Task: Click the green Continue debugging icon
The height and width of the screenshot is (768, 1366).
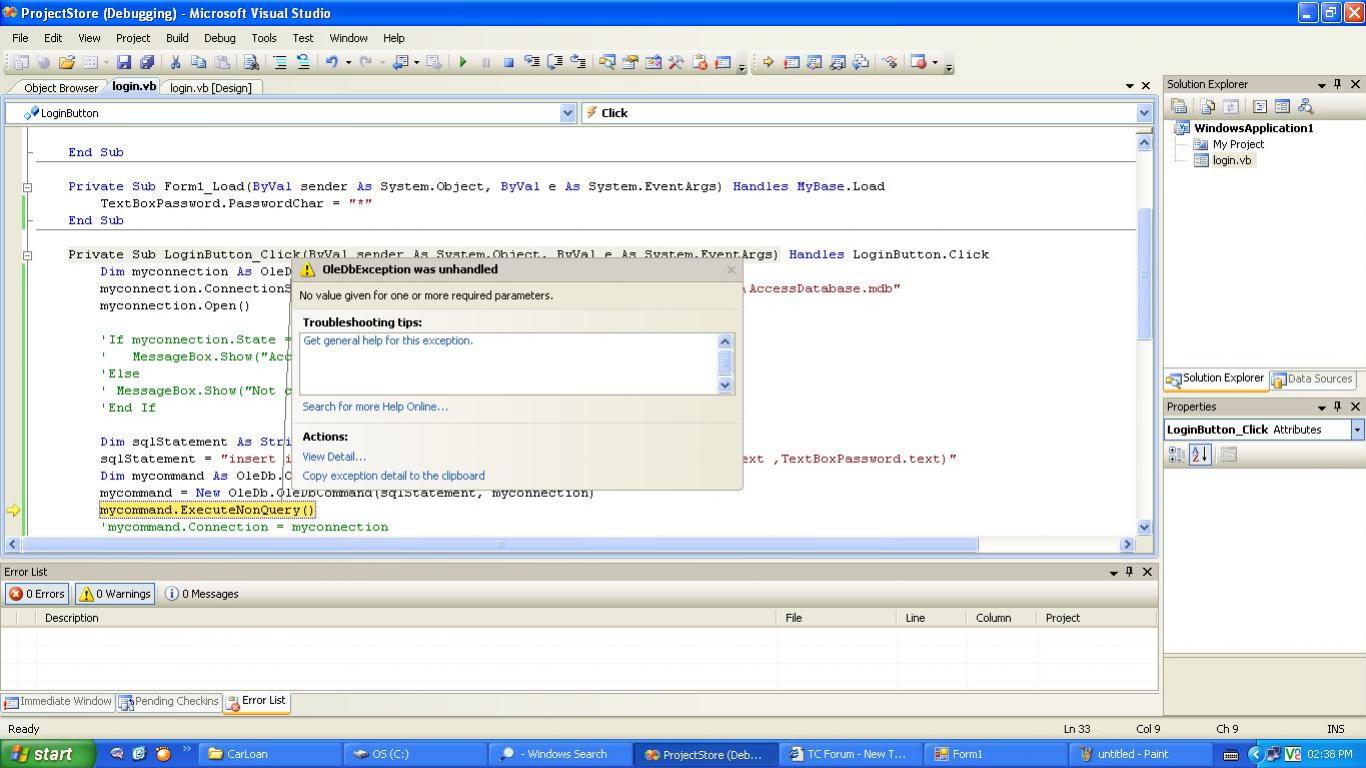Action: coord(462,62)
